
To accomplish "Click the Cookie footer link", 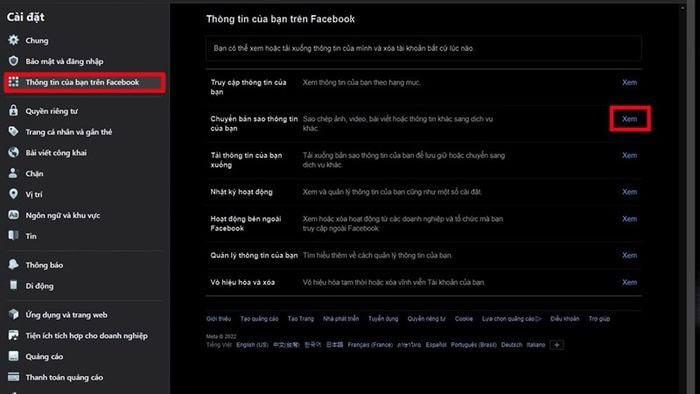I will tap(464, 319).
